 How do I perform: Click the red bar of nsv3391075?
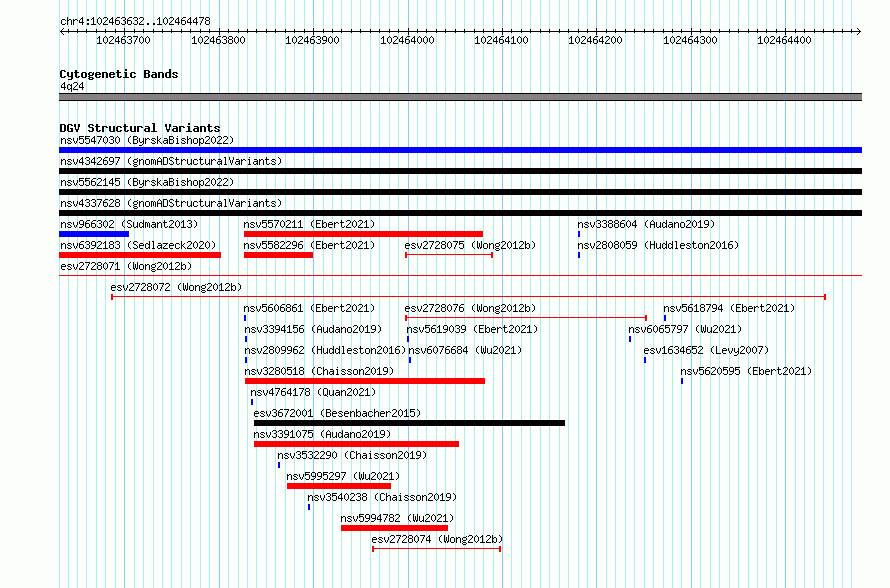(356, 444)
